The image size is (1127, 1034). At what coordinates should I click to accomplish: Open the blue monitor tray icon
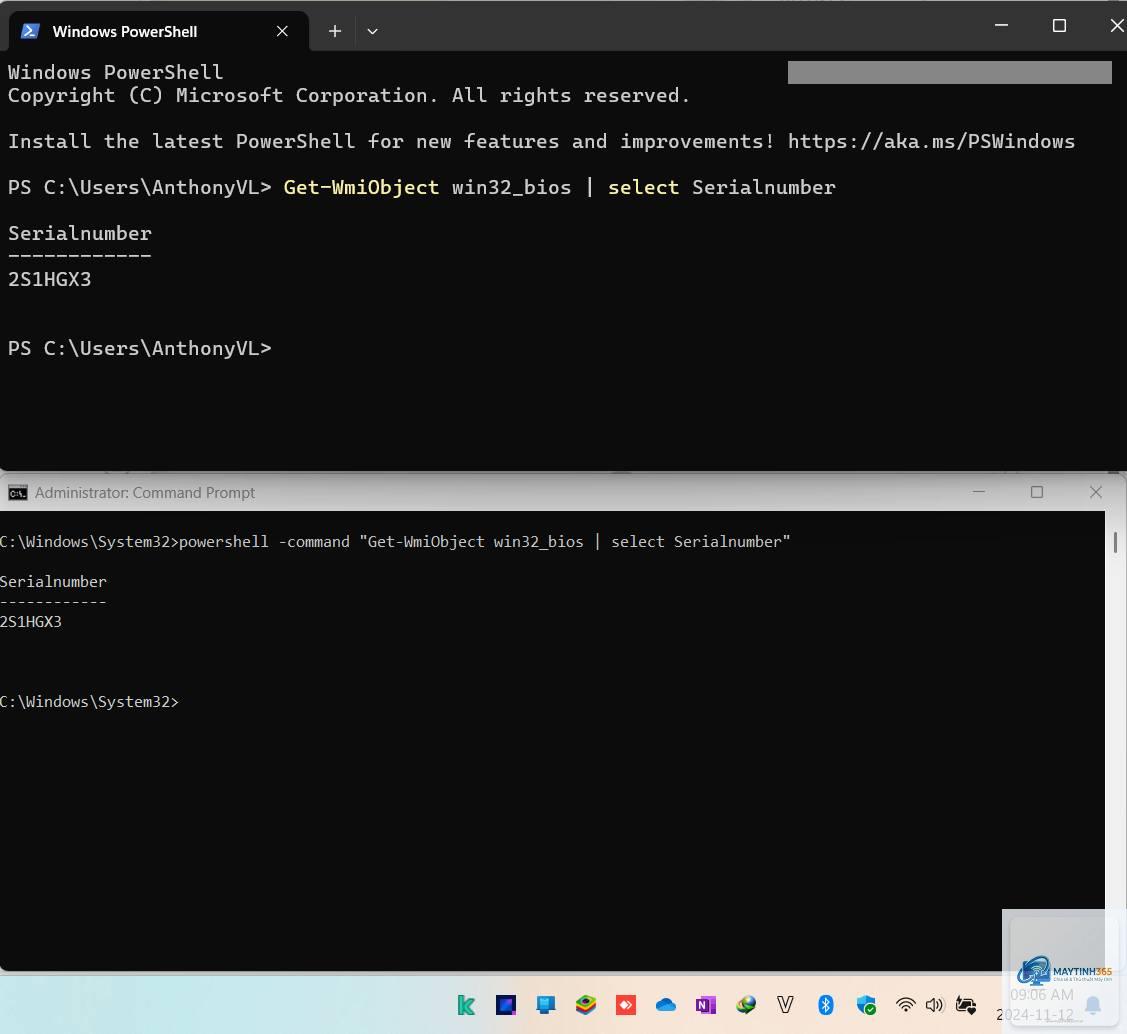(546, 1005)
